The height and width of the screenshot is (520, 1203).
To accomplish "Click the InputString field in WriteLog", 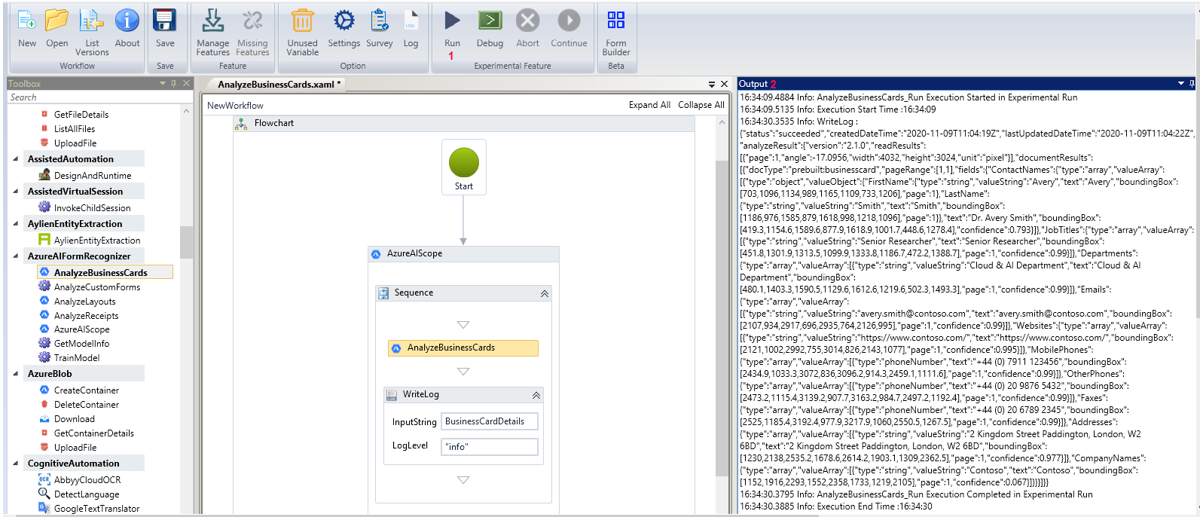I will coord(489,422).
